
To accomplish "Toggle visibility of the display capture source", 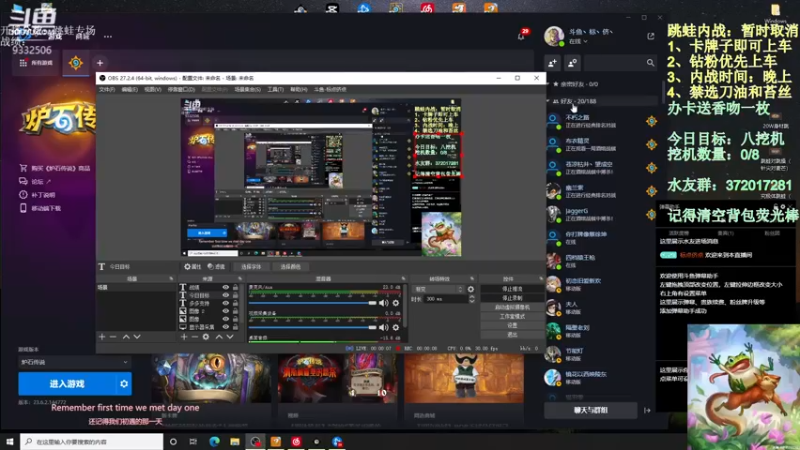I will [x=226, y=327].
